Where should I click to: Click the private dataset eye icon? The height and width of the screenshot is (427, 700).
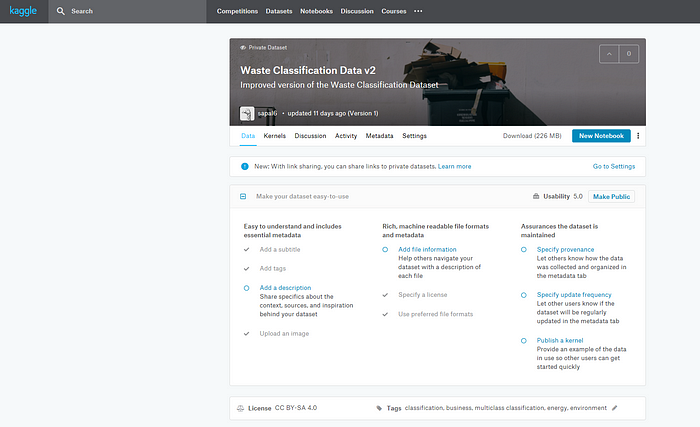click(243, 47)
